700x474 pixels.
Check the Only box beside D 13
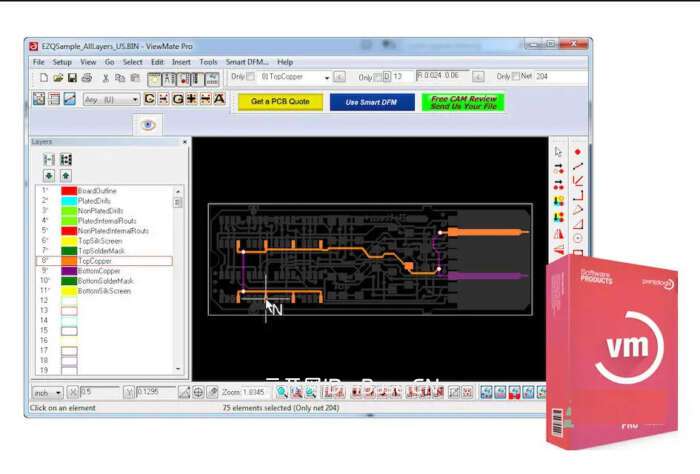[378, 77]
